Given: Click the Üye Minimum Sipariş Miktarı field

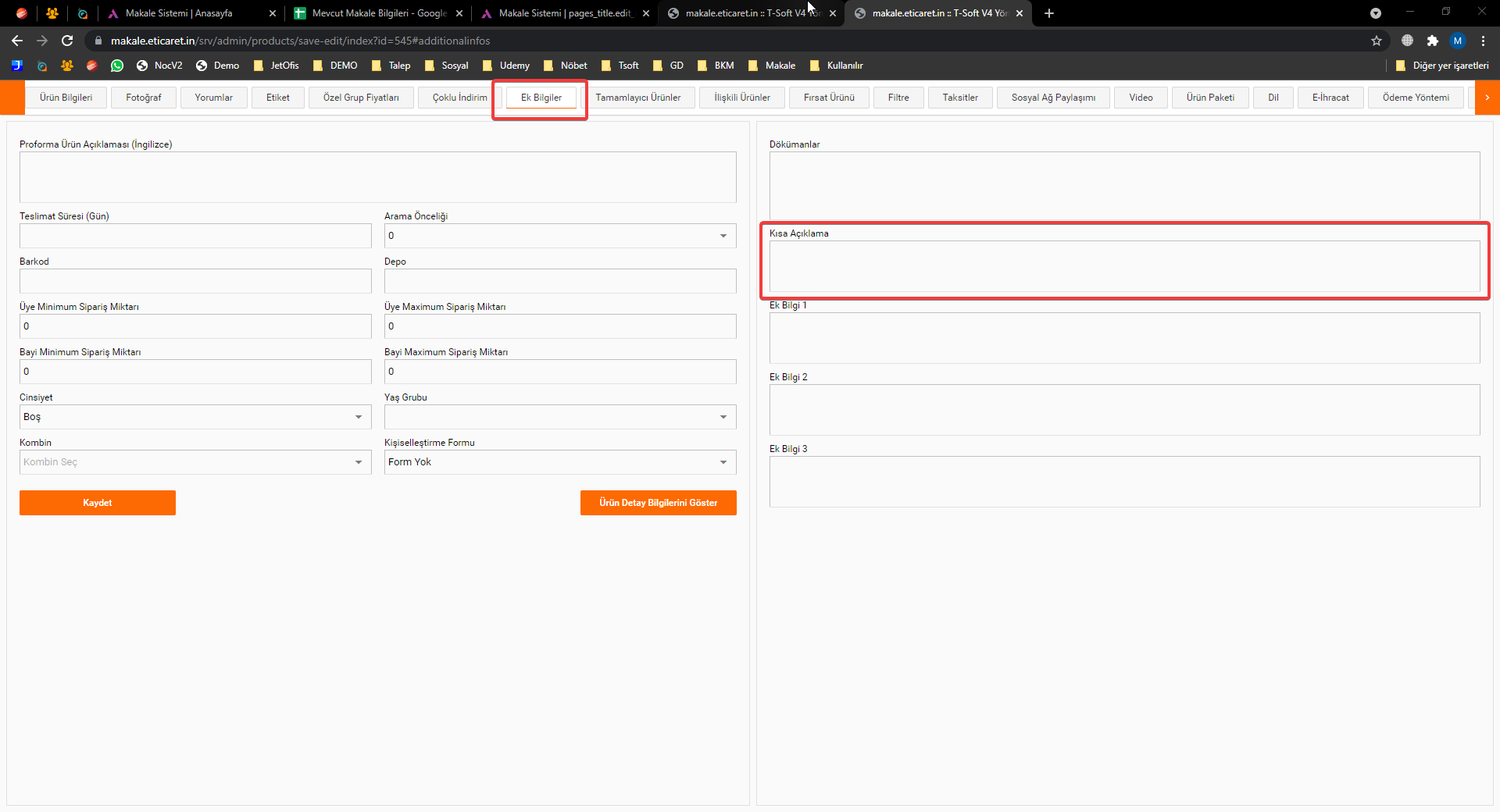Looking at the screenshot, I should coord(195,326).
